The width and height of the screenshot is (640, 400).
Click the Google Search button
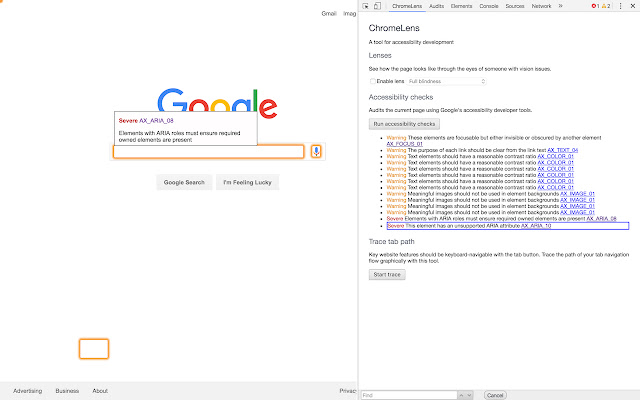184,182
